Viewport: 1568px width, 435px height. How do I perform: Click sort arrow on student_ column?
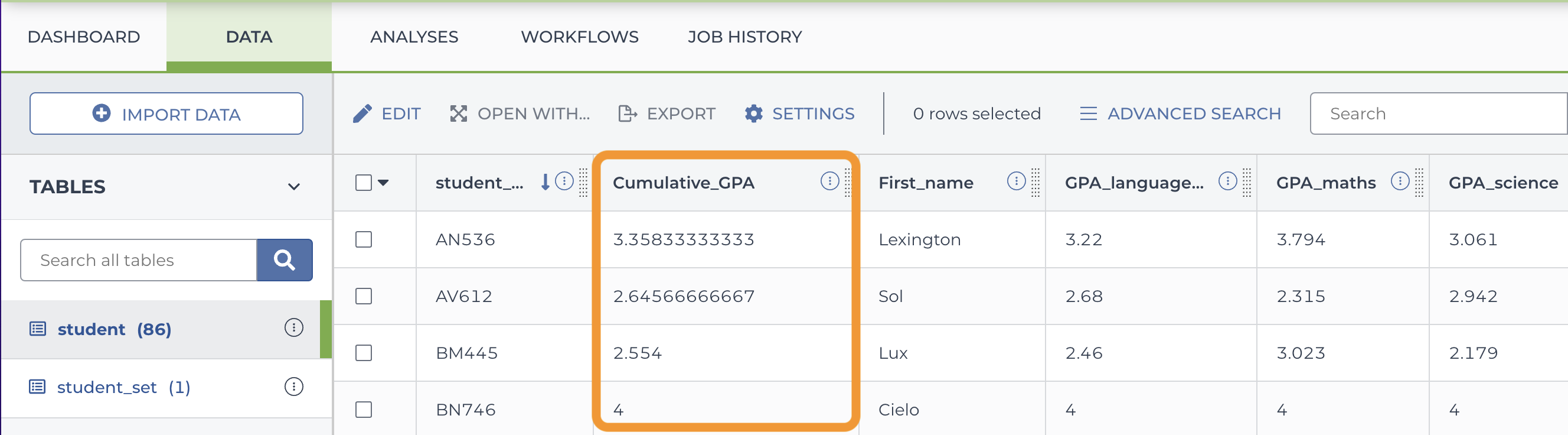tap(545, 181)
